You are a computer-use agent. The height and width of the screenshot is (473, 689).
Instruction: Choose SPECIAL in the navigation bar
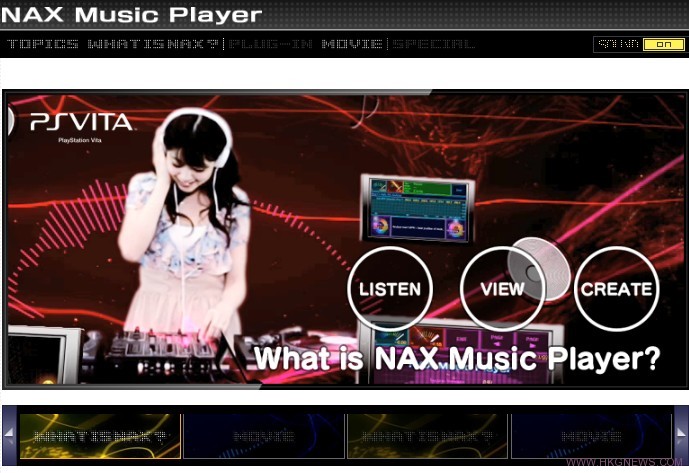(433, 44)
